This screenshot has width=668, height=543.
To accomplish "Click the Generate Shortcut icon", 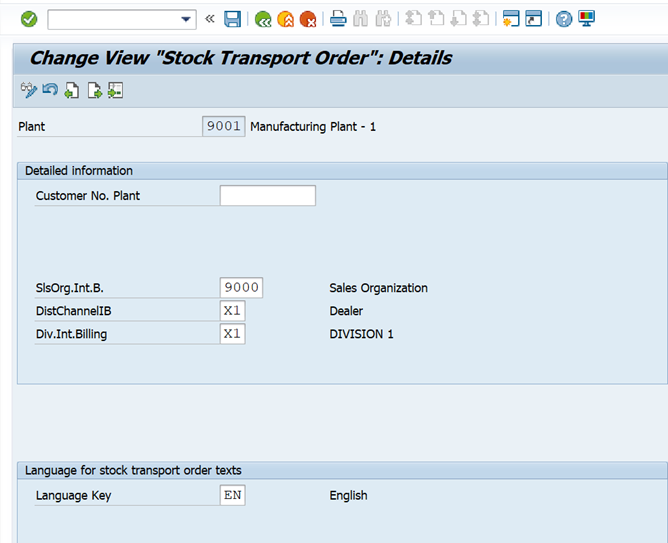I will (533, 19).
